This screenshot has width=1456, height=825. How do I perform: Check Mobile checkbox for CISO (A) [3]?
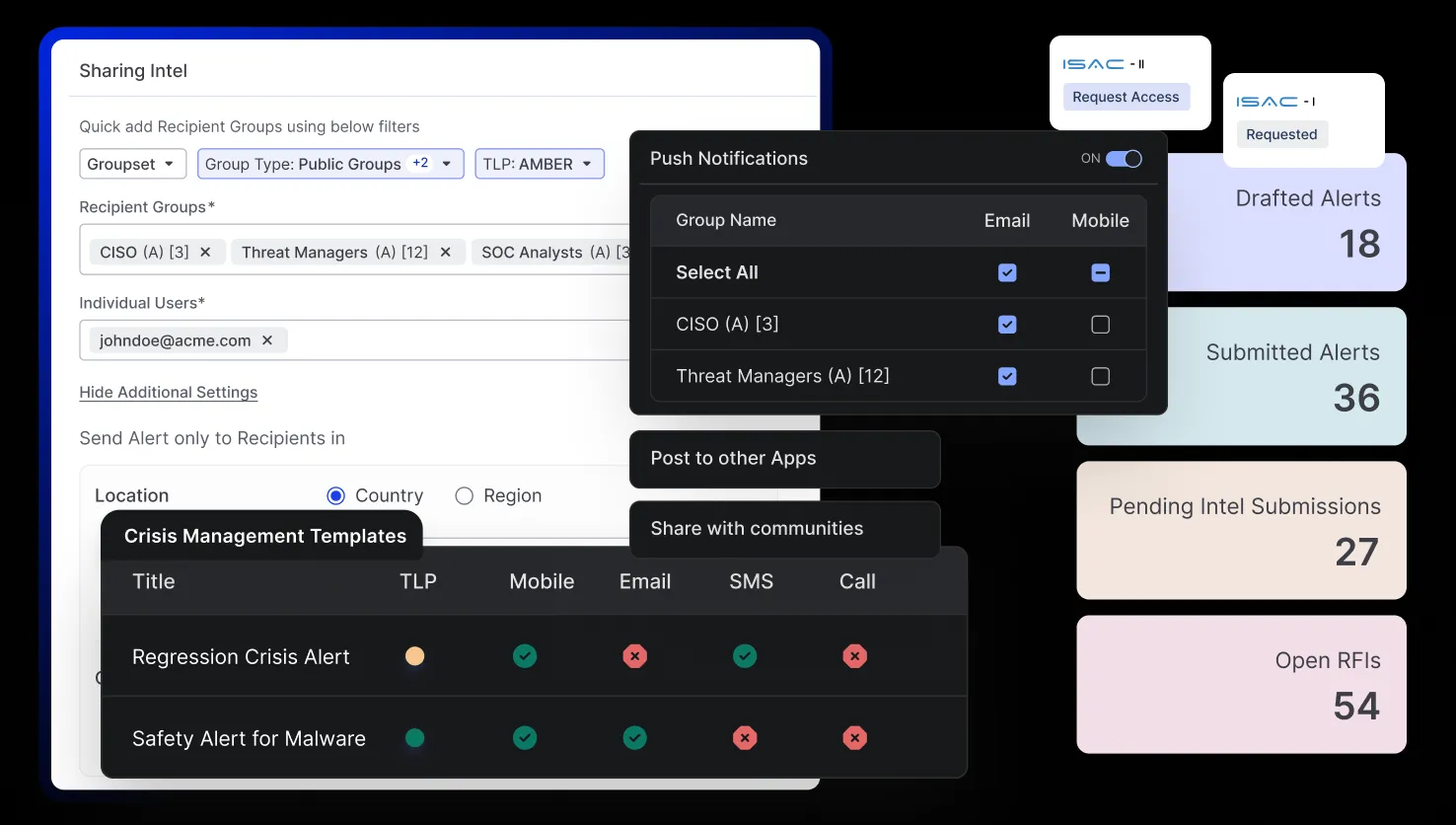[x=1100, y=325]
